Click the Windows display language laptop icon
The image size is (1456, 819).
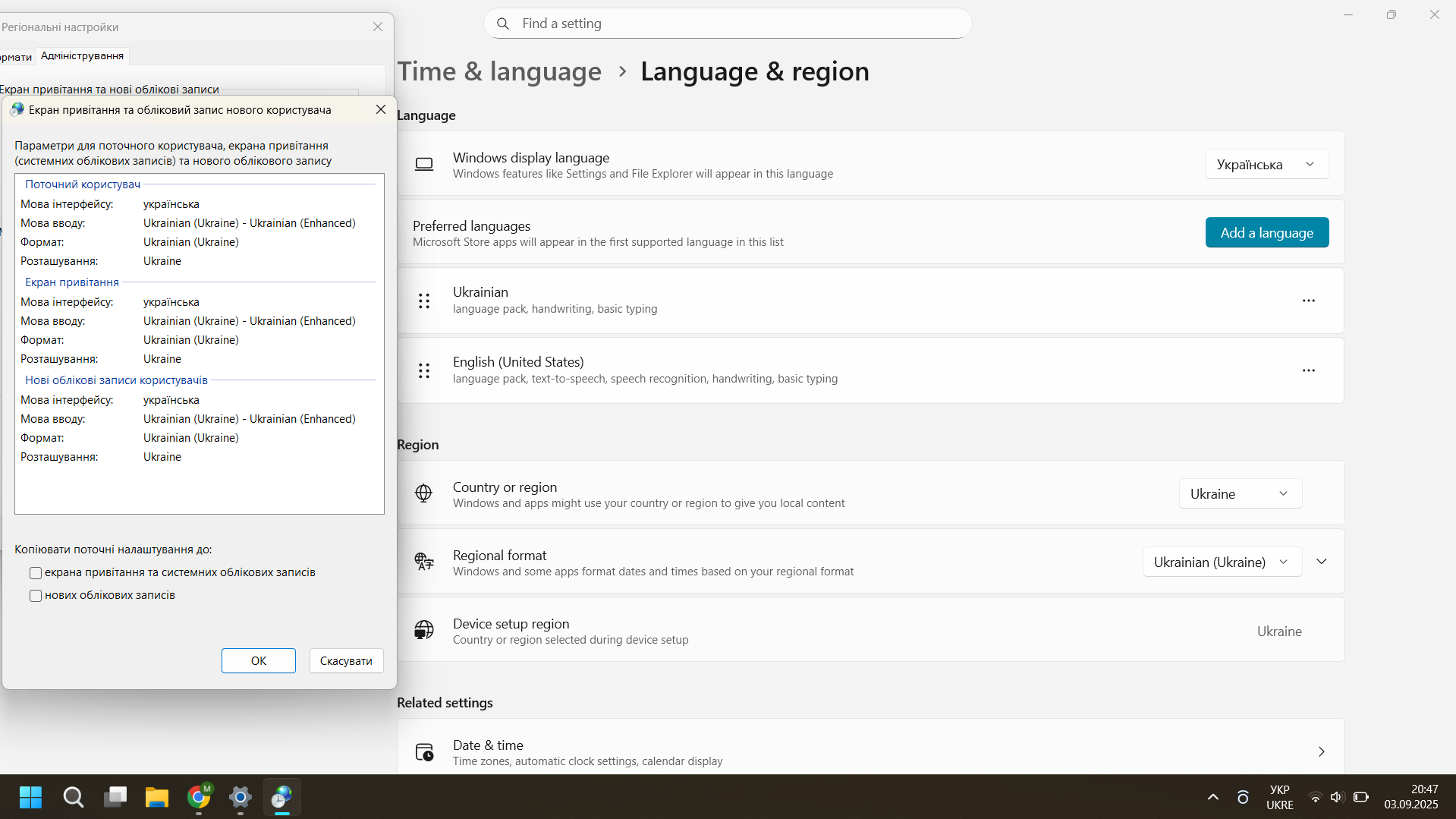424,165
